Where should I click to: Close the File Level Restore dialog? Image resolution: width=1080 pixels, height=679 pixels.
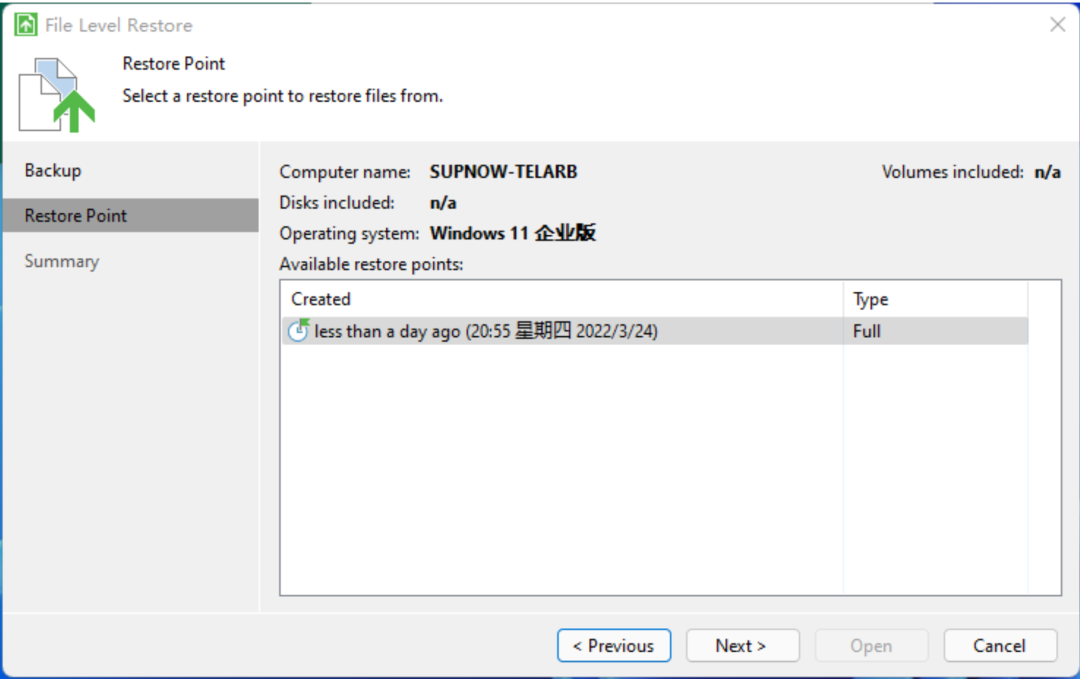1057,25
